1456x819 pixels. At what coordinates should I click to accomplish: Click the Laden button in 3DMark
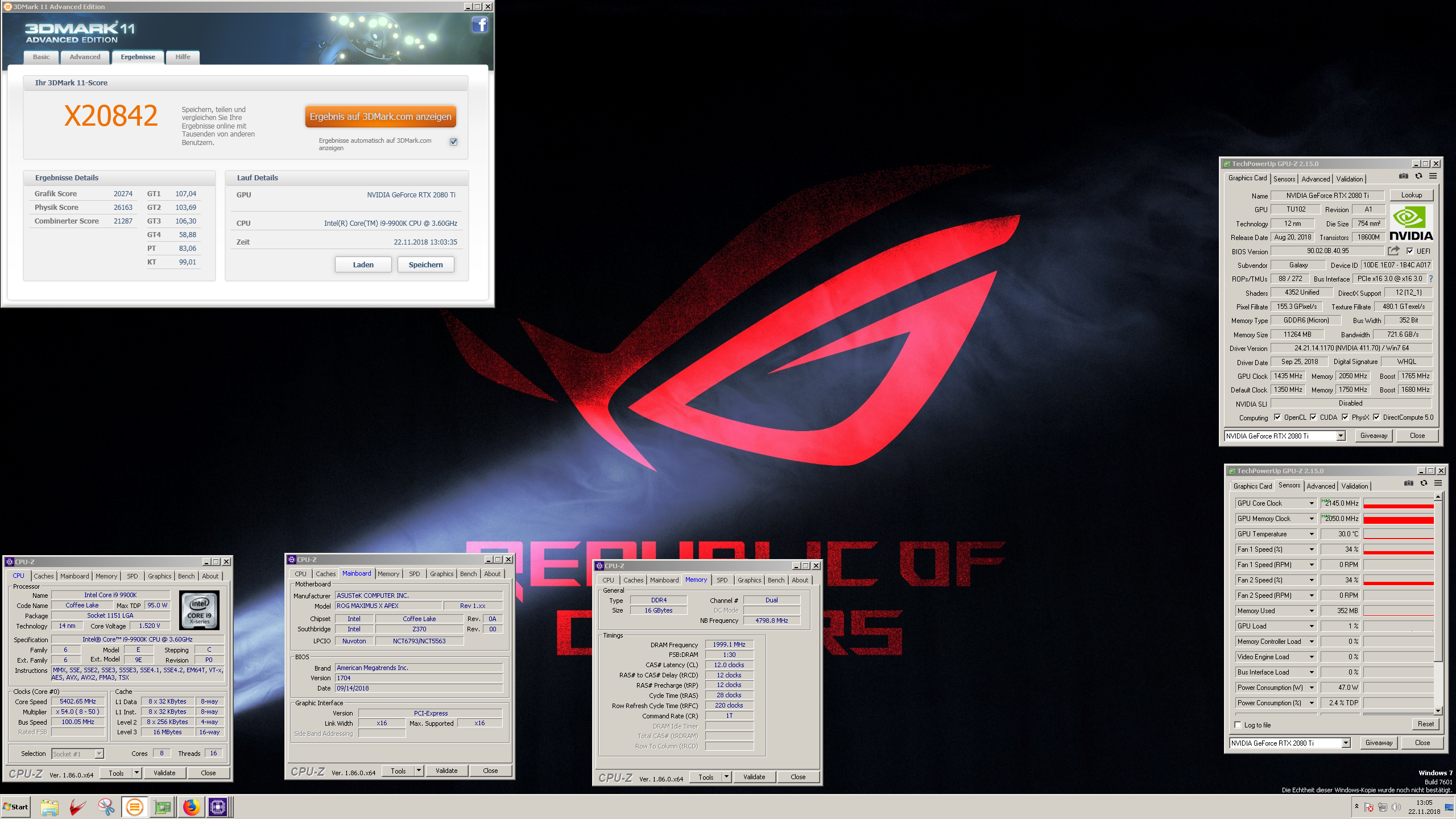(x=363, y=264)
